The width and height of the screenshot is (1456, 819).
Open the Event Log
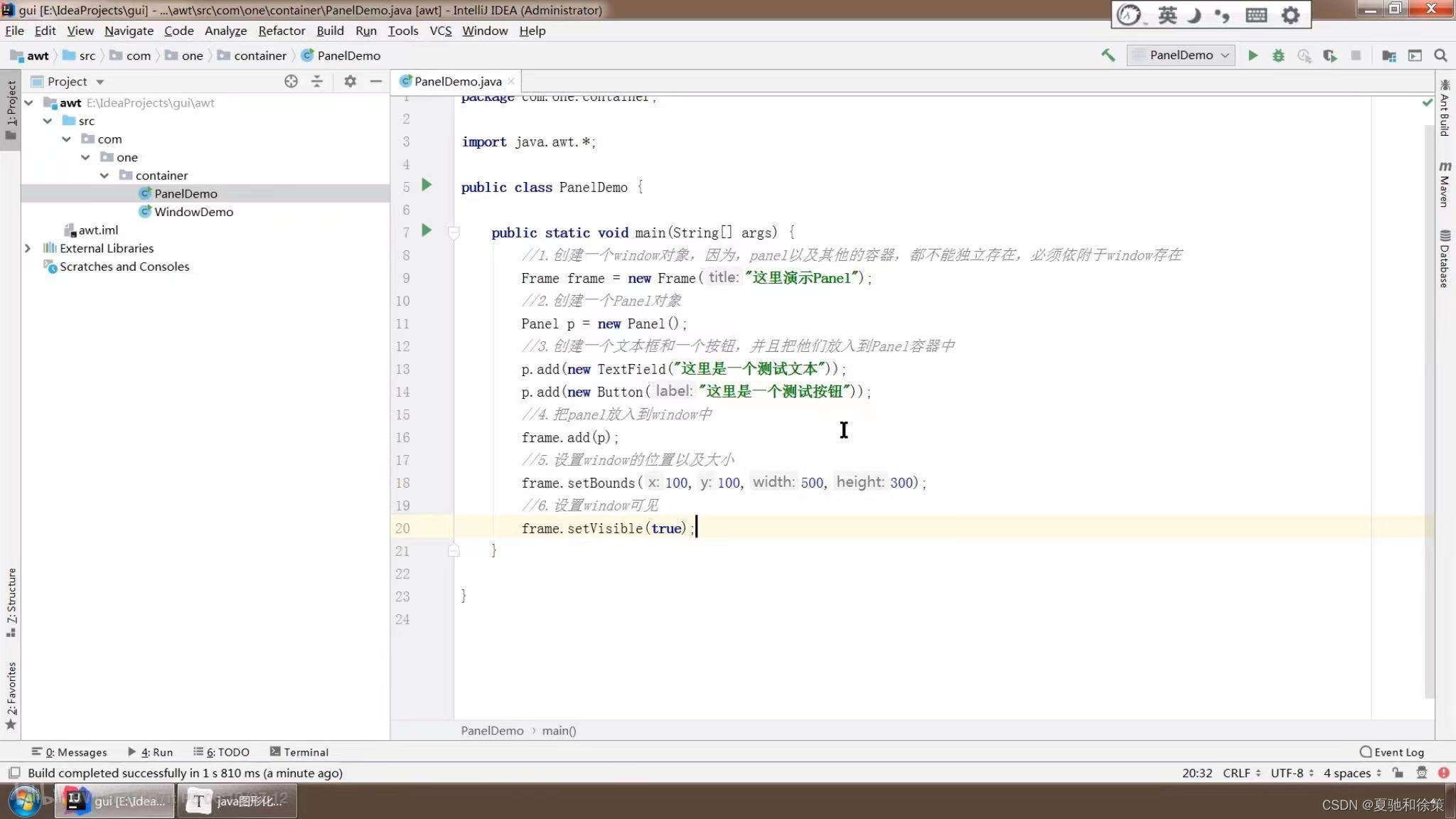click(1391, 751)
